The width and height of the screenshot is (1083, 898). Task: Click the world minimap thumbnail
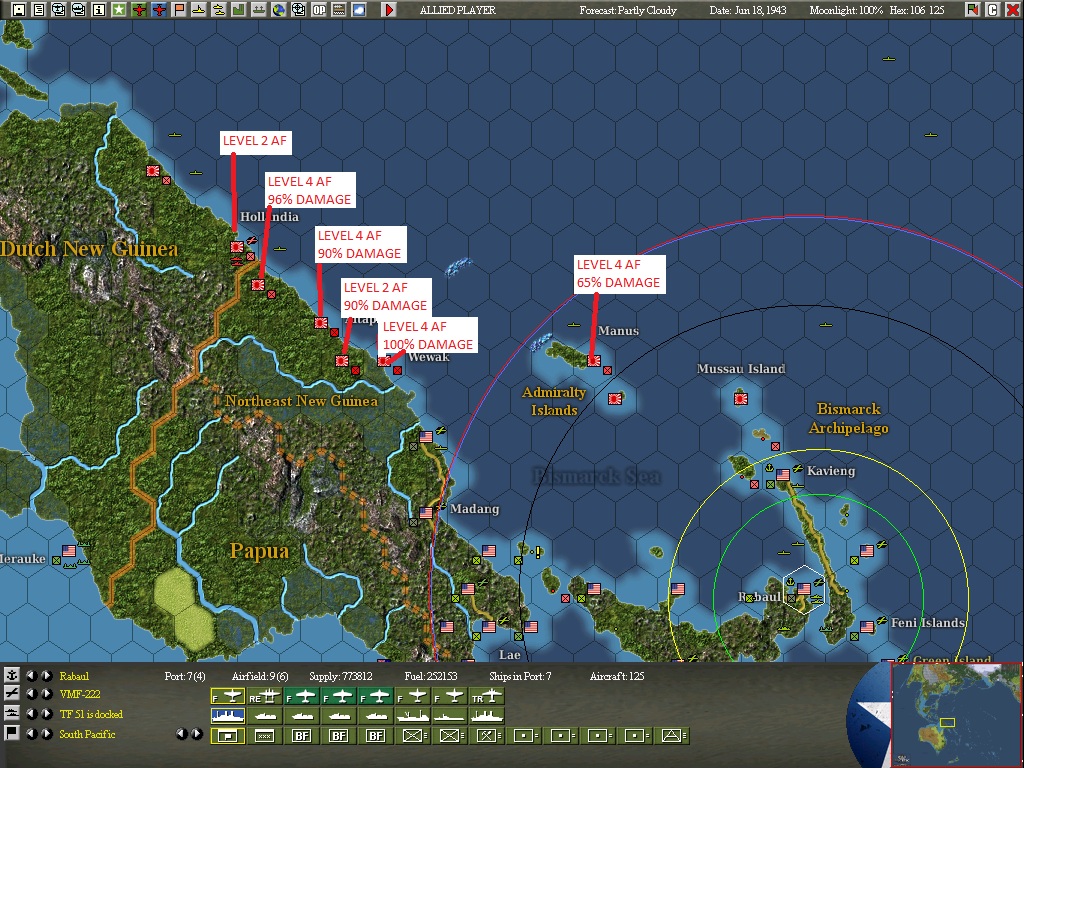[957, 715]
